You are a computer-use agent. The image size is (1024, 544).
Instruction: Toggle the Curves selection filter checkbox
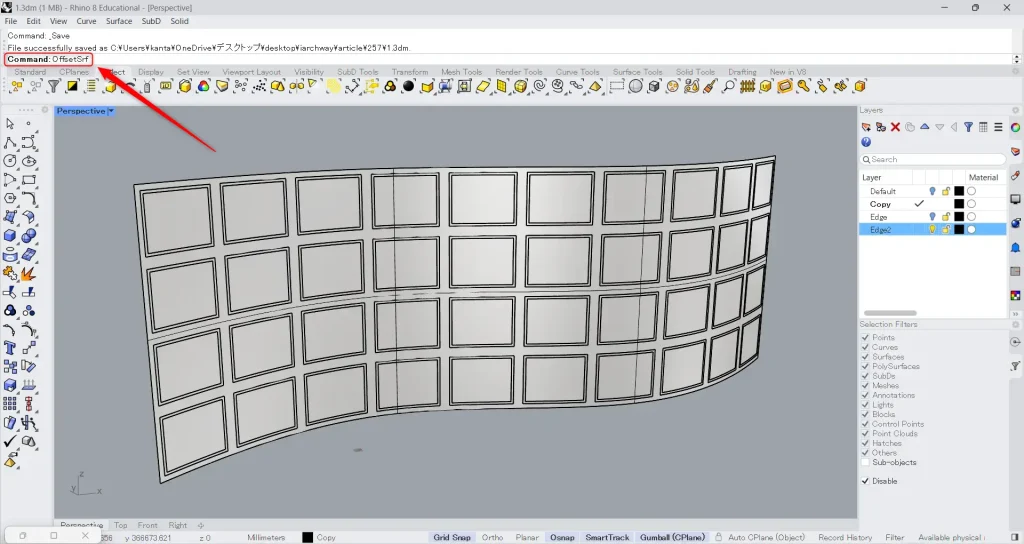click(x=865, y=347)
